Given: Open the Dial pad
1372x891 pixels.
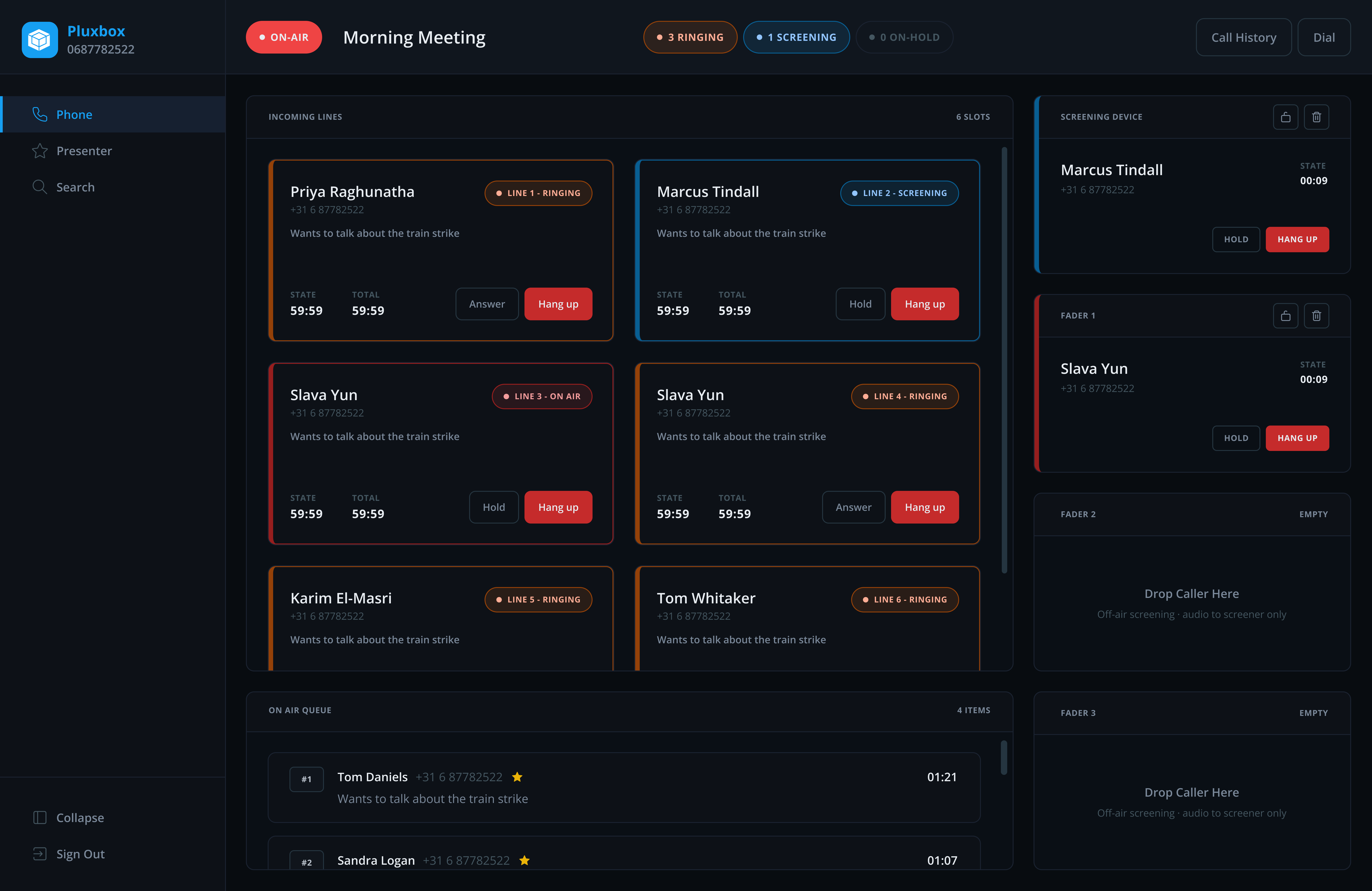Looking at the screenshot, I should [x=1324, y=37].
